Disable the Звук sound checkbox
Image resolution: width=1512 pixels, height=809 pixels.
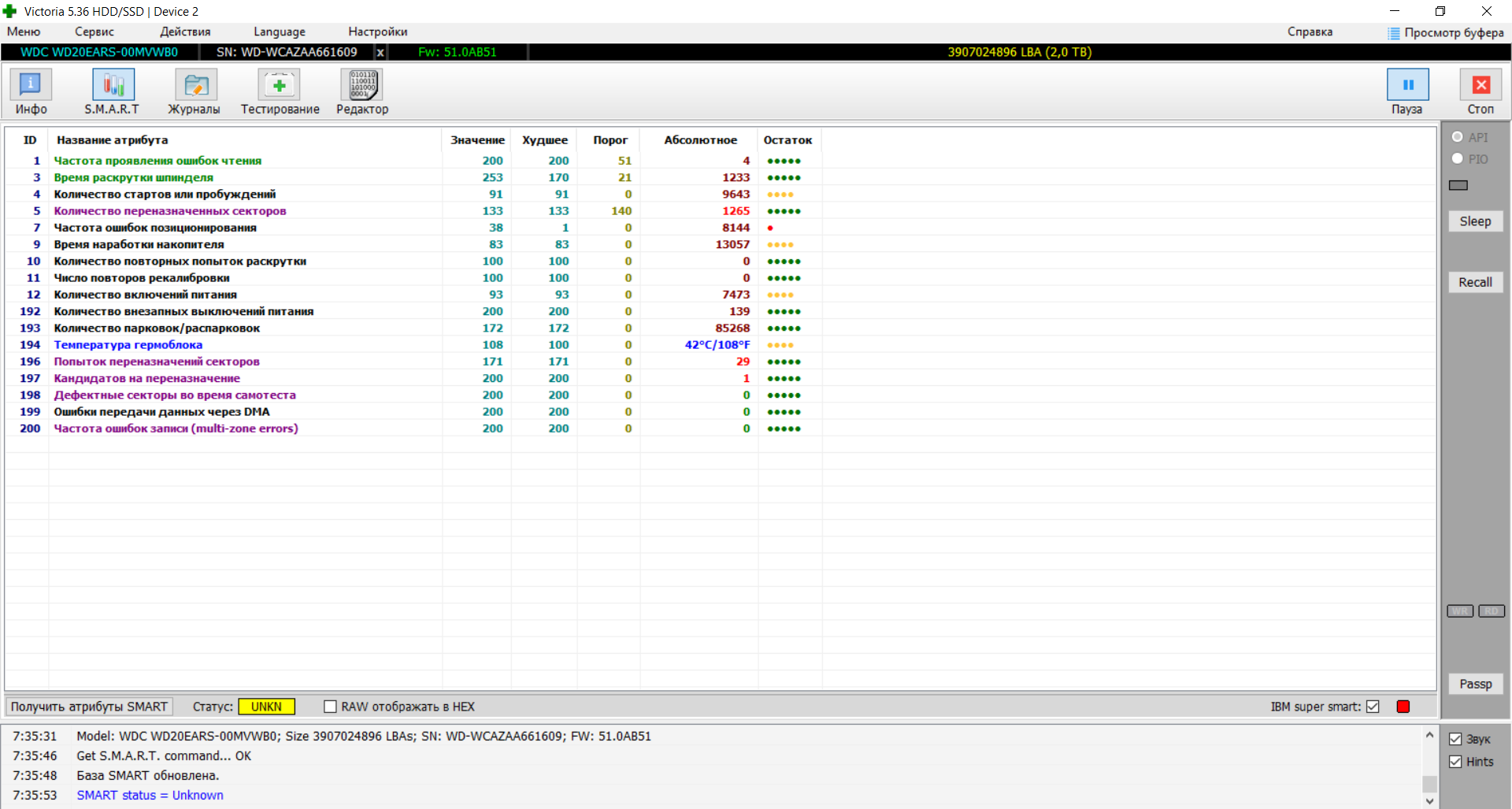pyautogui.click(x=1455, y=739)
